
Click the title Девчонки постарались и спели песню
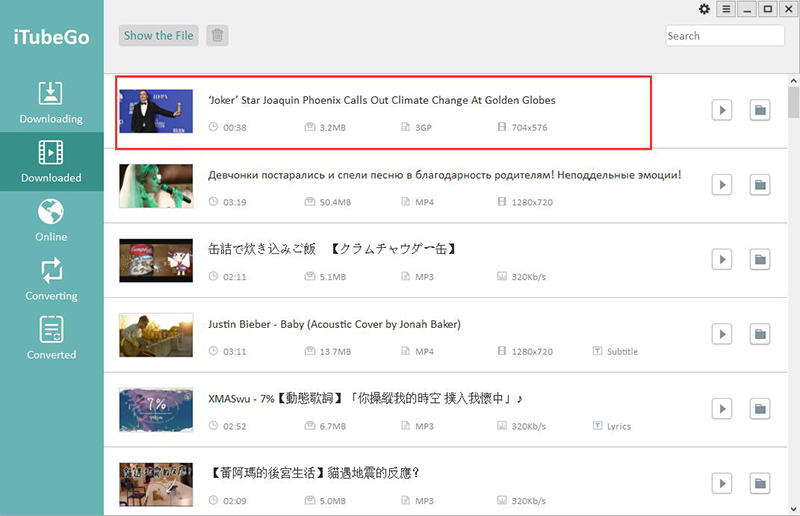pyautogui.click(x=444, y=175)
